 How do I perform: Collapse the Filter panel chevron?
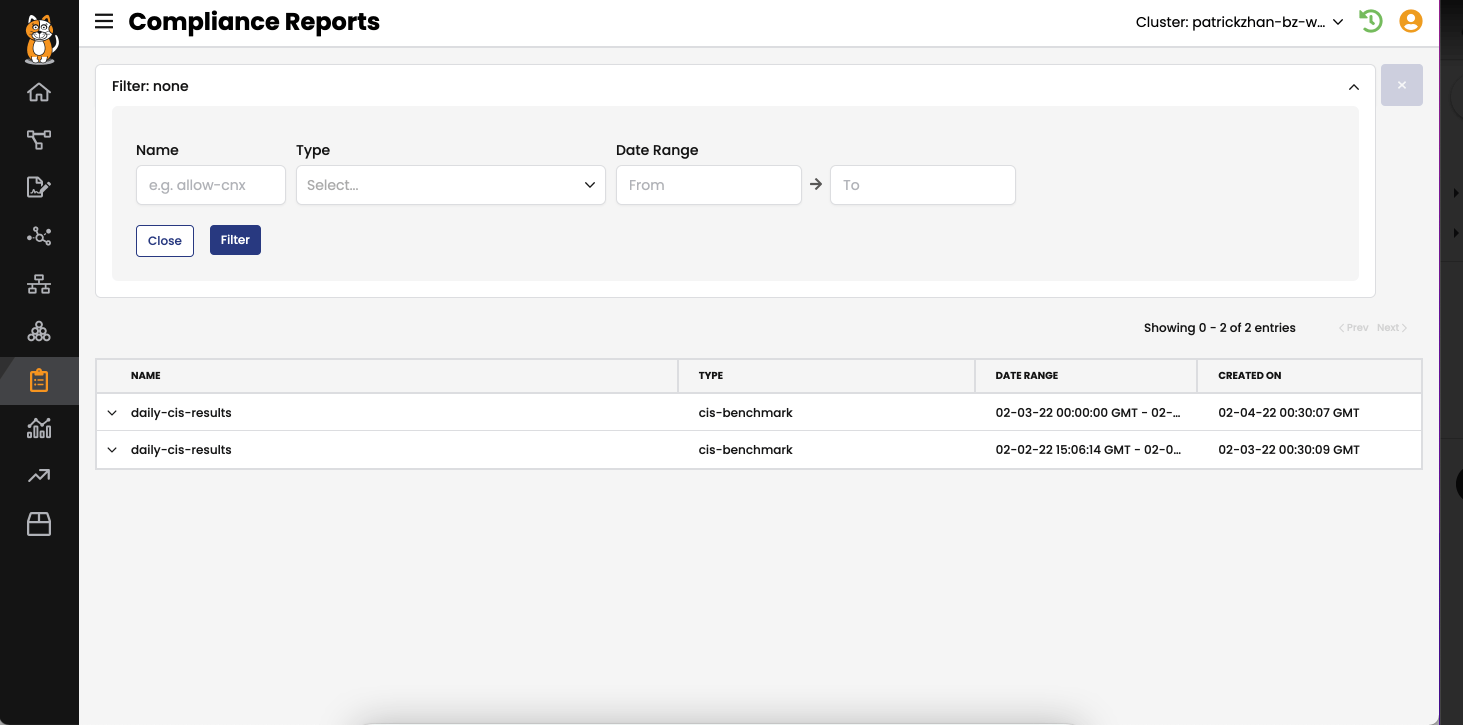(x=1354, y=87)
